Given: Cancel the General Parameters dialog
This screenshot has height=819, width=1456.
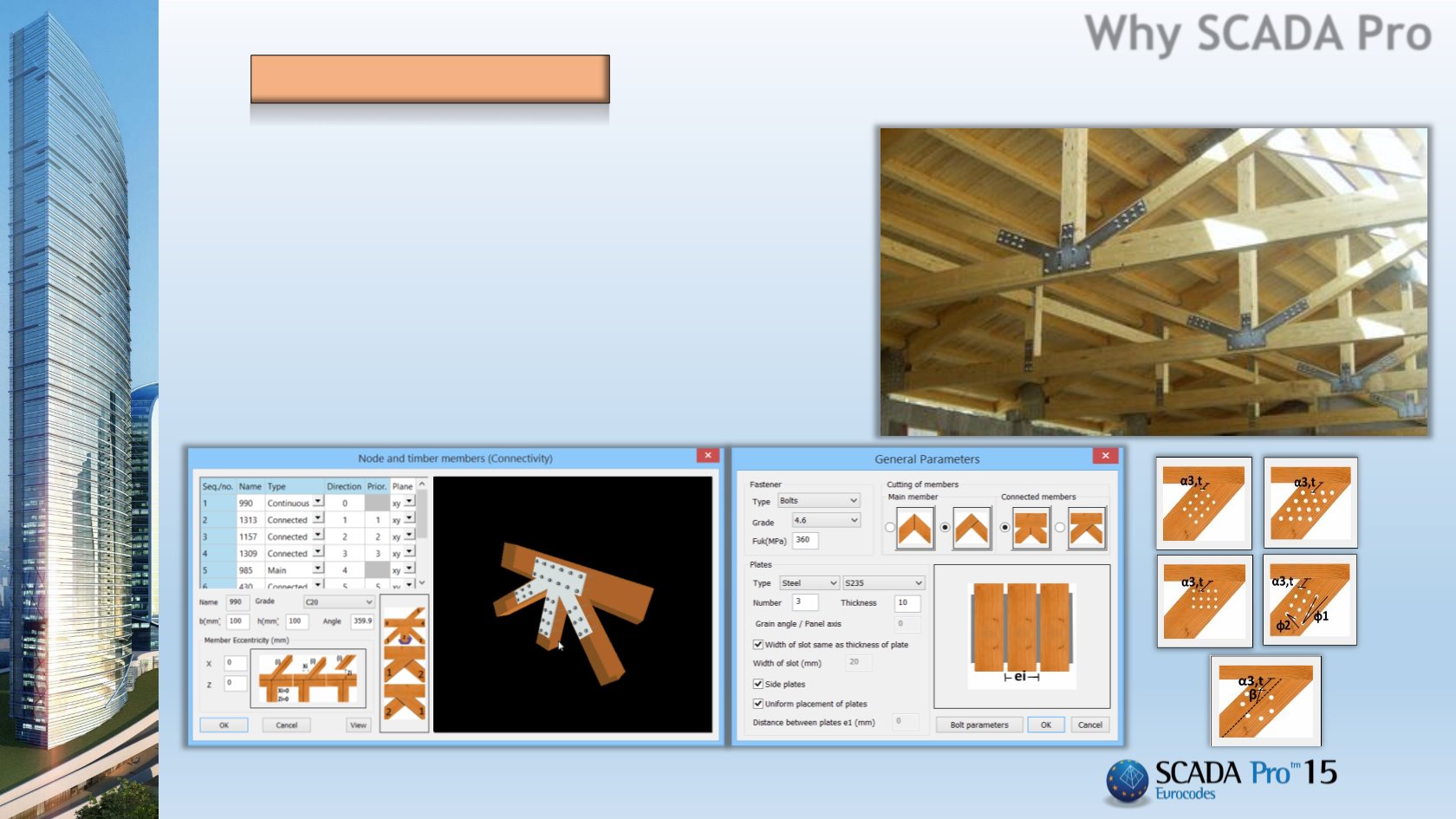Looking at the screenshot, I should (x=1090, y=725).
